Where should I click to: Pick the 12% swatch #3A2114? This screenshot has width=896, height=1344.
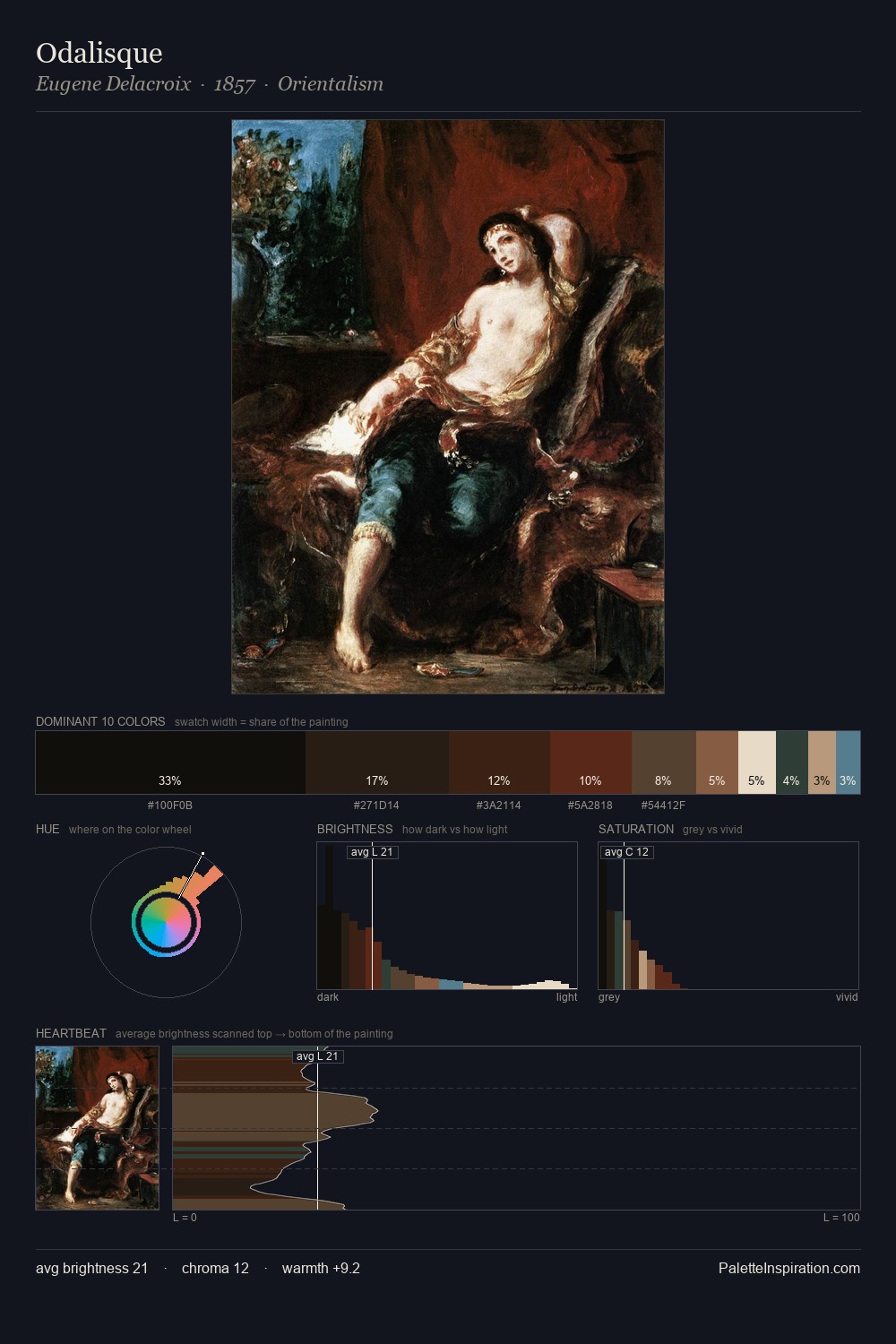(x=499, y=762)
